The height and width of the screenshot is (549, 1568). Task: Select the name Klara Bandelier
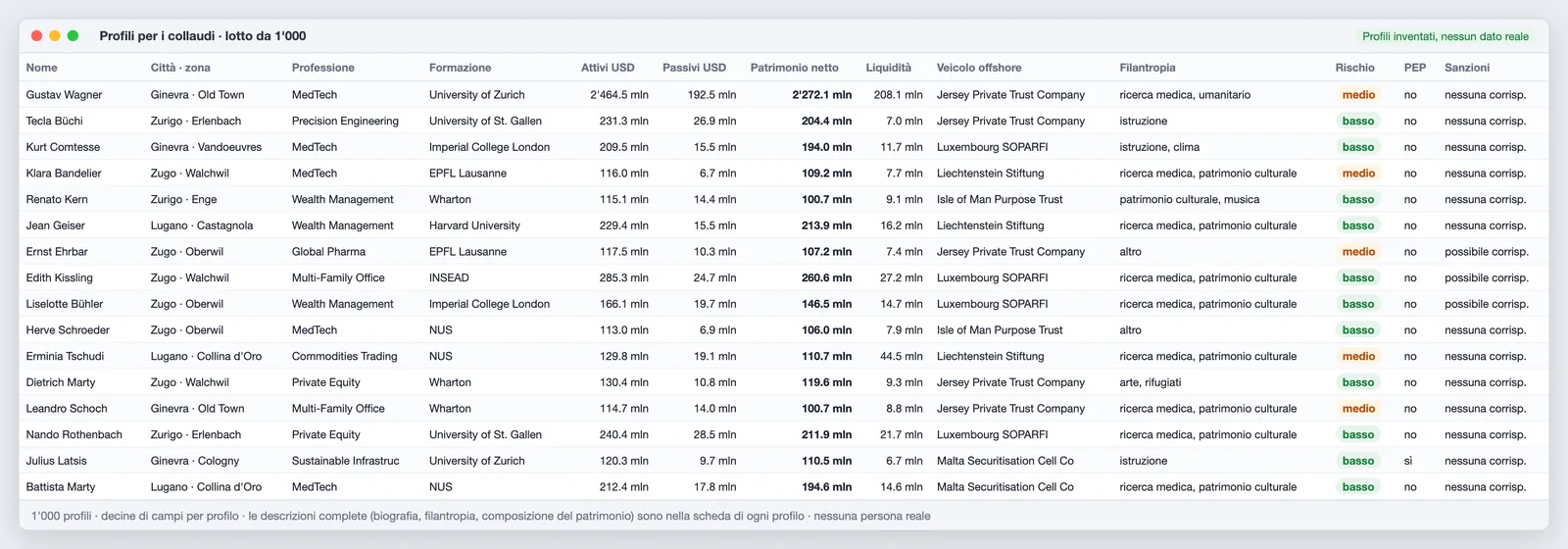click(64, 174)
